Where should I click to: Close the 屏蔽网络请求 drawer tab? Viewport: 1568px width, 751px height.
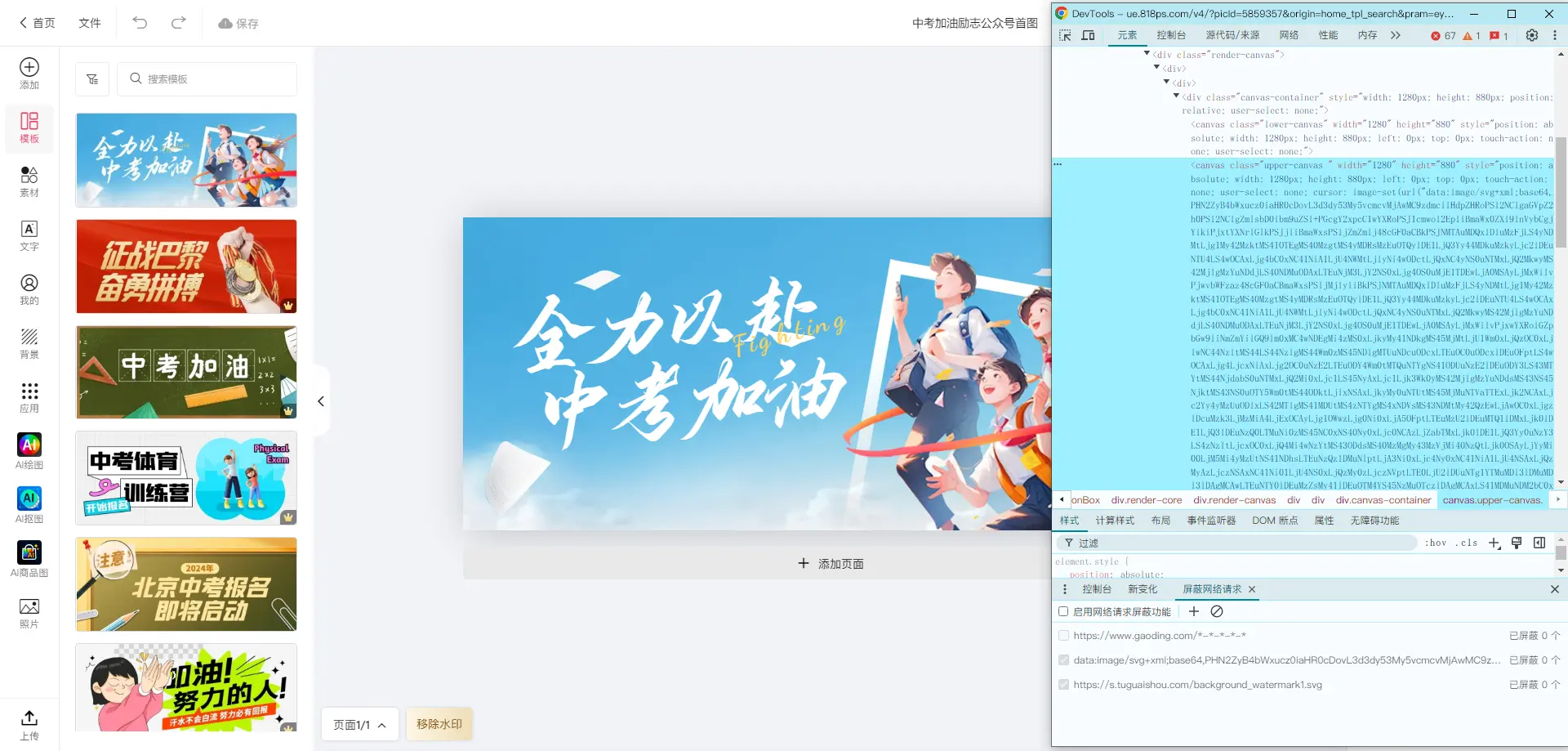coord(1252,589)
